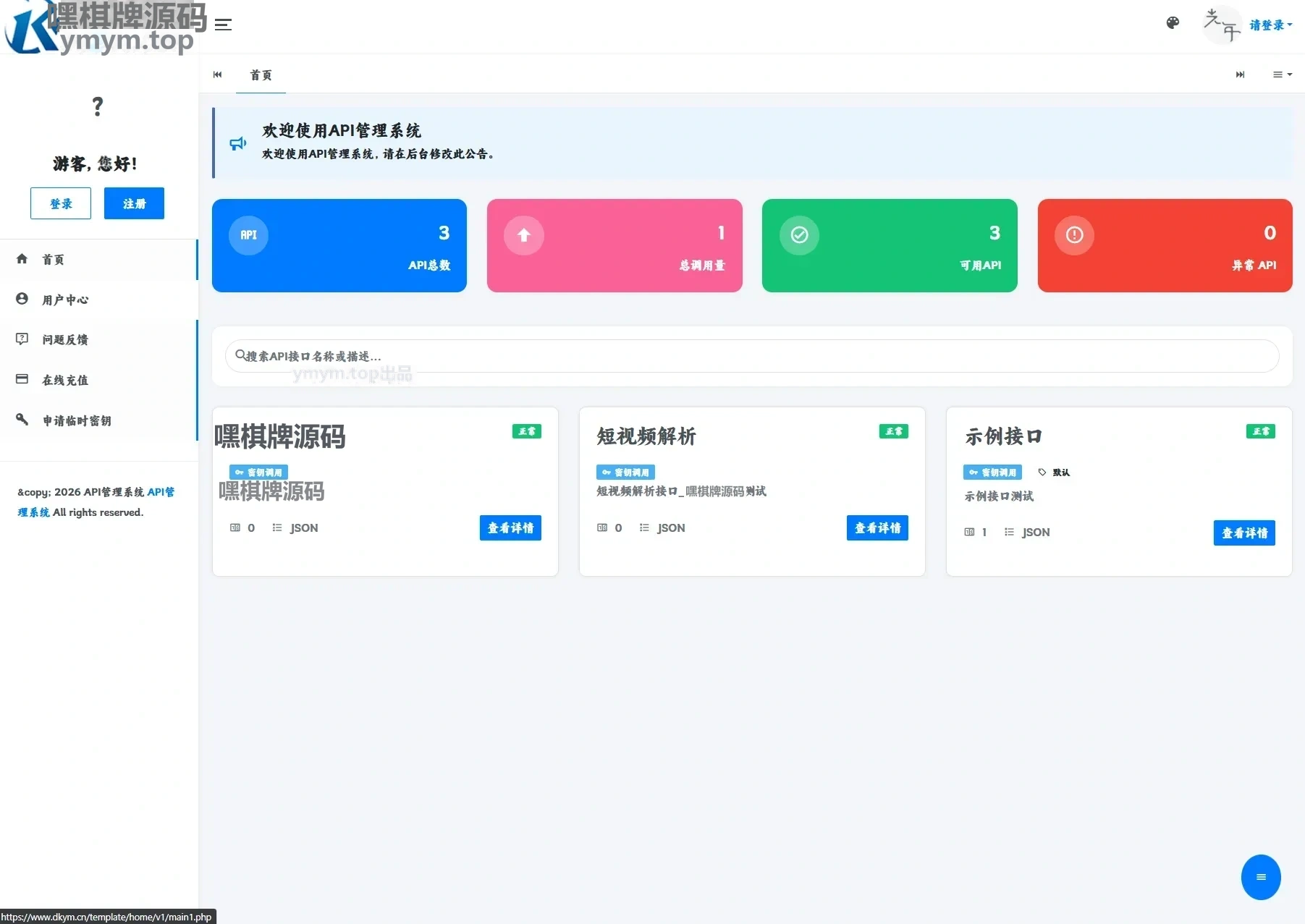Switch to the 首页 tab
The width and height of the screenshot is (1305, 924).
click(x=261, y=75)
